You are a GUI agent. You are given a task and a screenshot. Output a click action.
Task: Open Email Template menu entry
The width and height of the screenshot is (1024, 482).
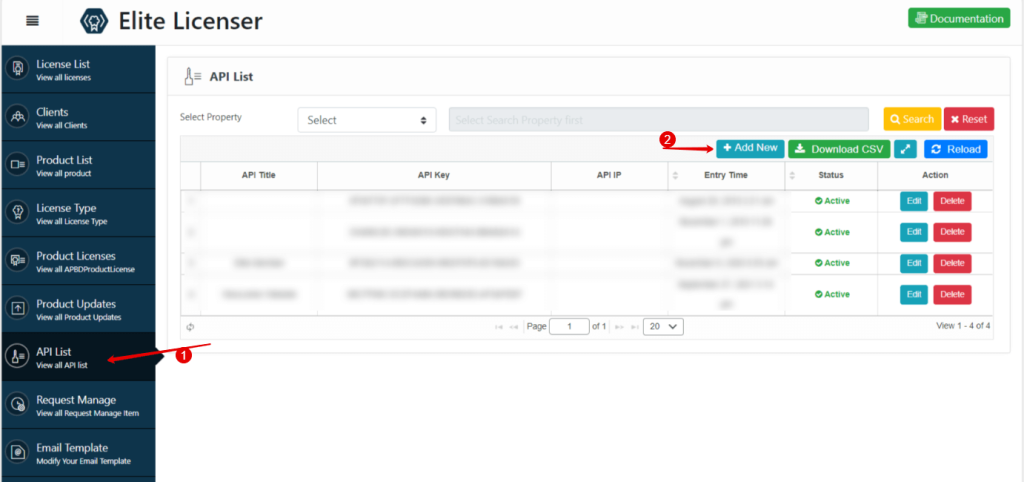point(78,453)
